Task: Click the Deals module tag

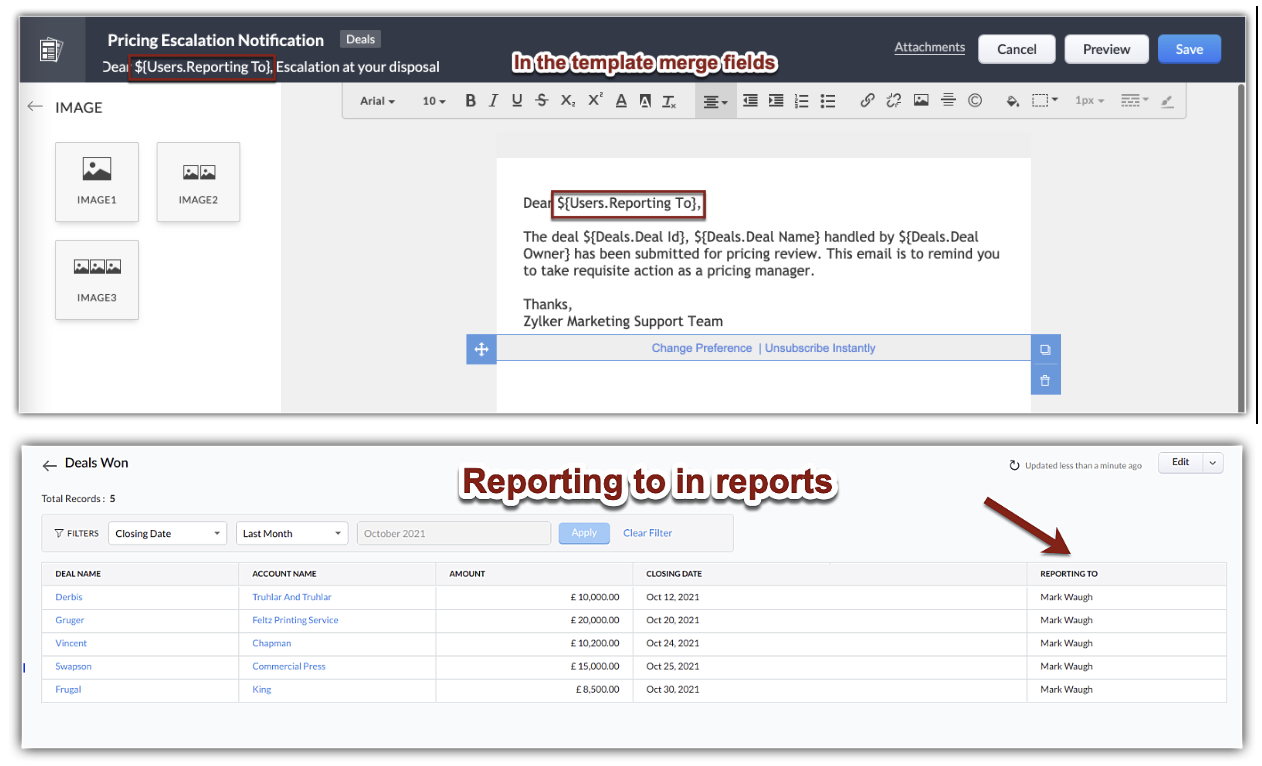Action: 360,39
